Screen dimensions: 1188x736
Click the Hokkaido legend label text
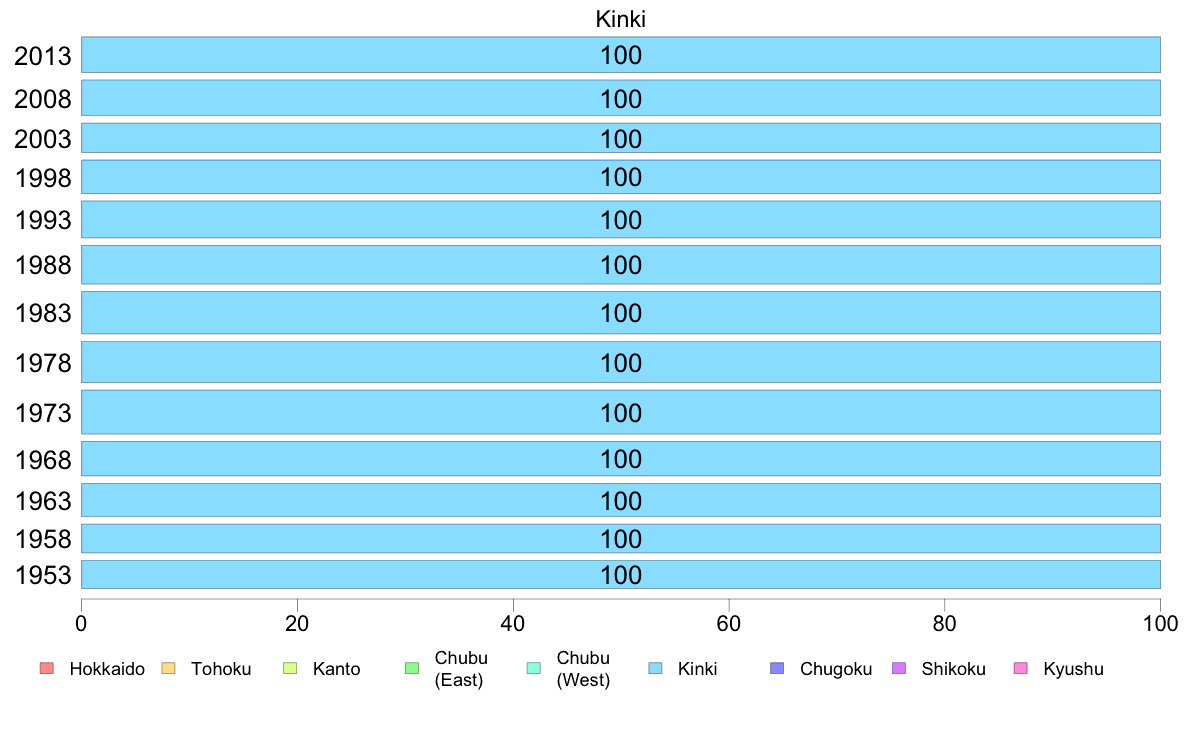pyautogui.click(x=107, y=669)
